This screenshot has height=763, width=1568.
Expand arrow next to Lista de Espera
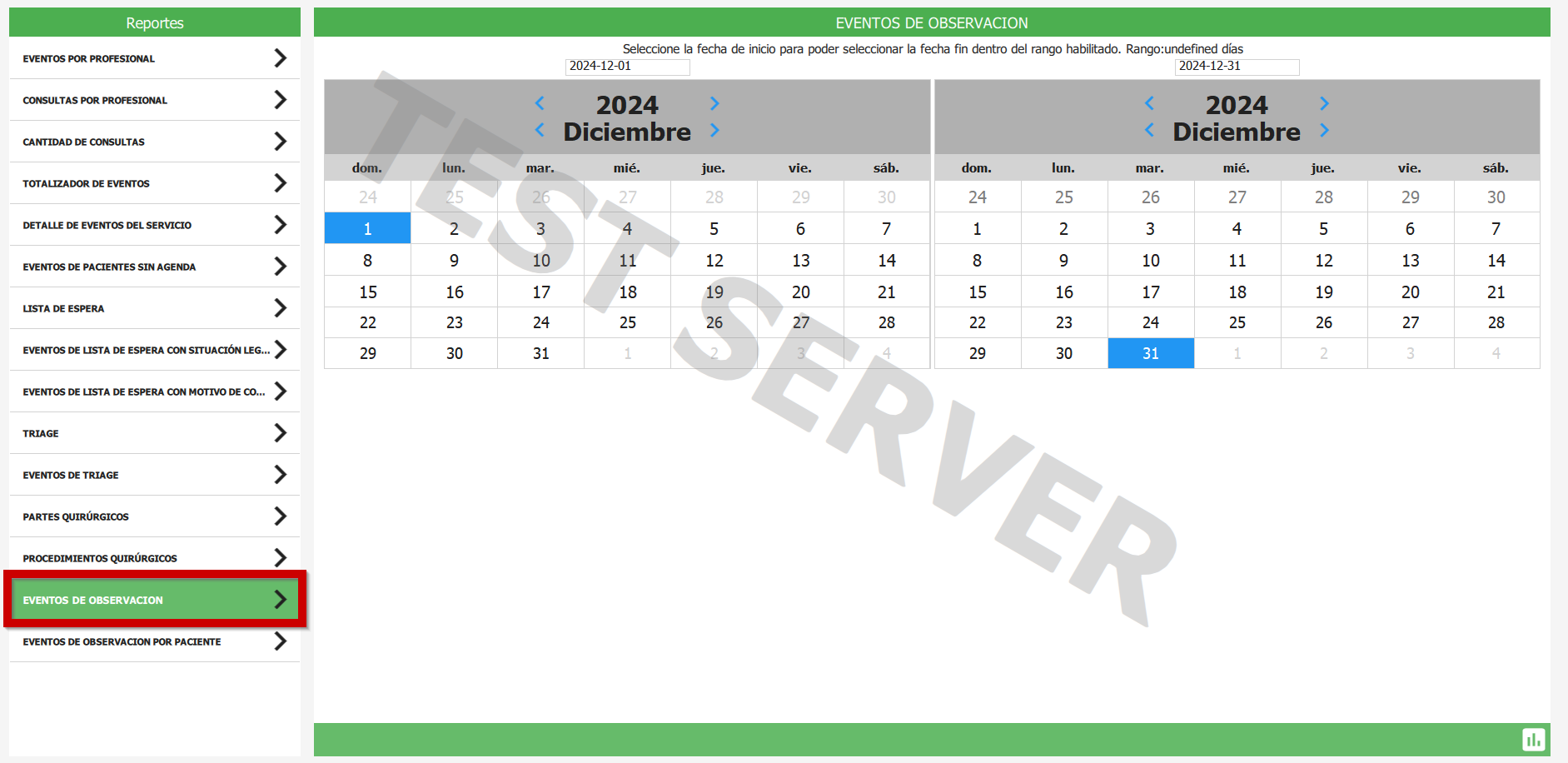[281, 308]
